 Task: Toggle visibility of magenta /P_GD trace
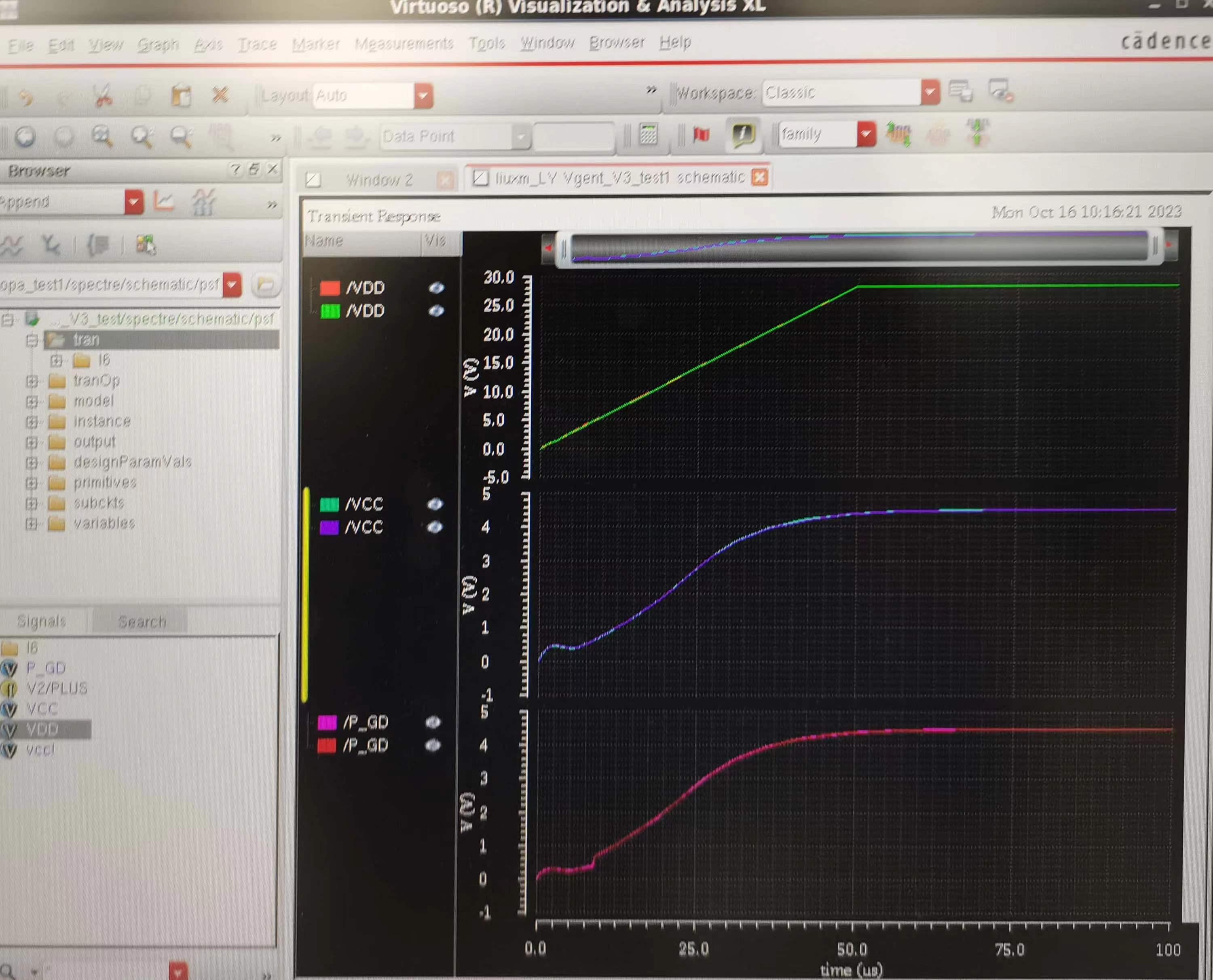432,722
